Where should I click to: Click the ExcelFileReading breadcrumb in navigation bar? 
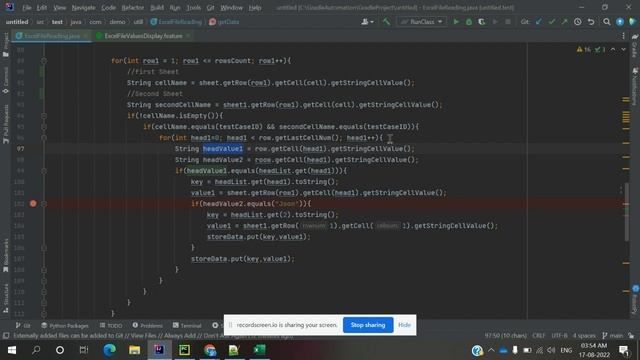click(176, 22)
